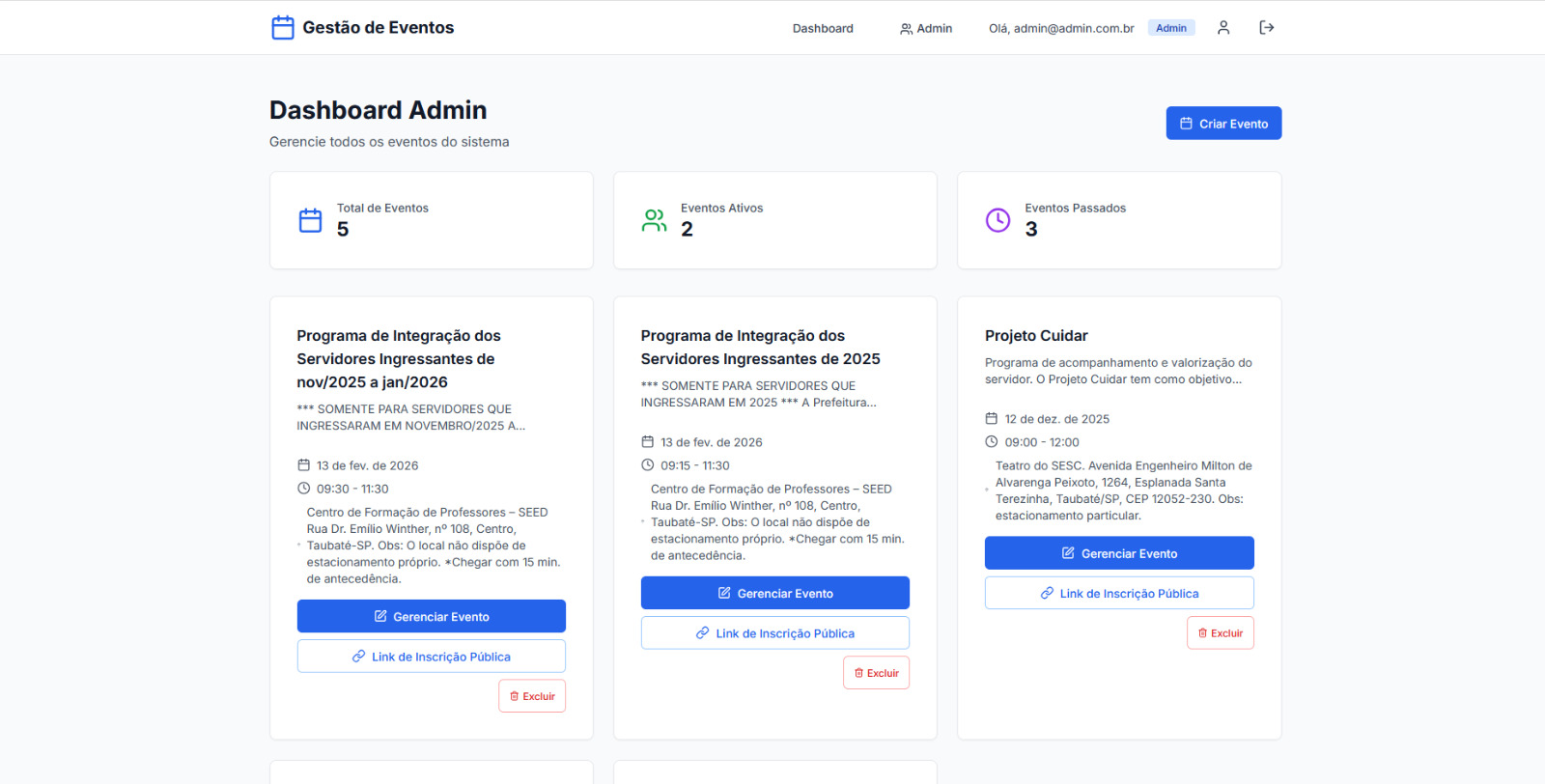This screenshot has height=784, width=1545.
Task: Click the Gestão de Eventos calendar logo
Action: pyautogui.click(x=282, y=28)
